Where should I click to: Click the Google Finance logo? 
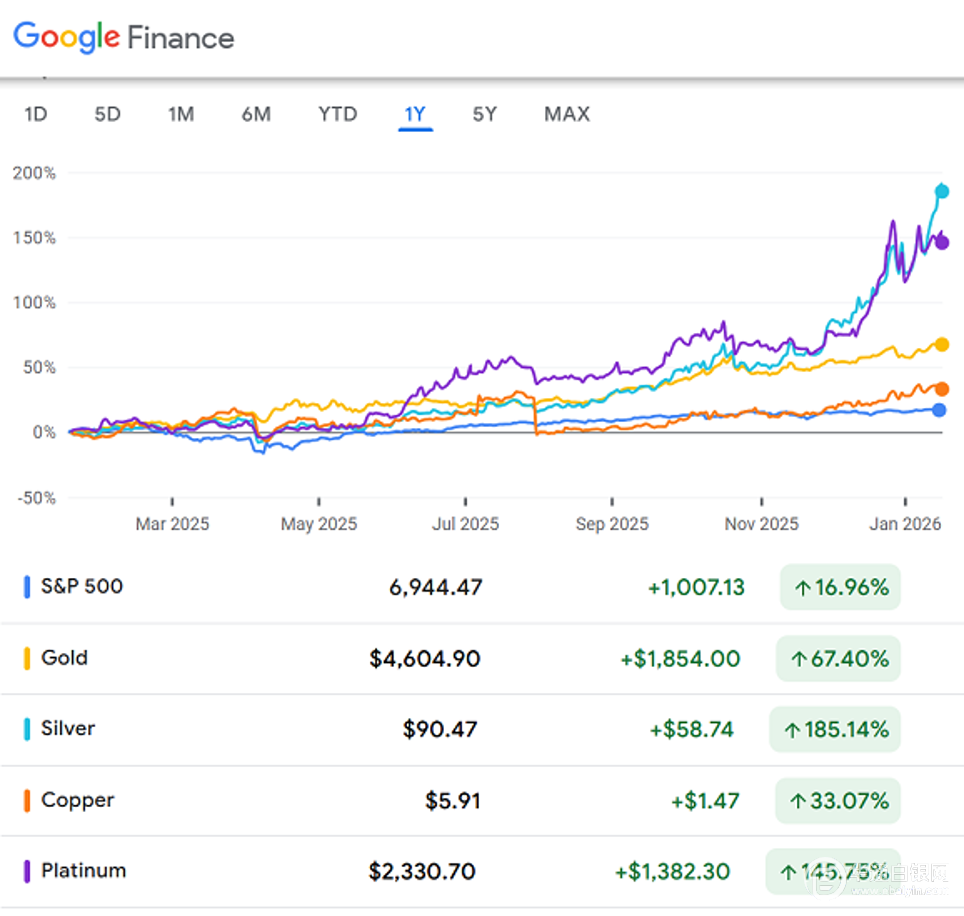tap(124, 38)
